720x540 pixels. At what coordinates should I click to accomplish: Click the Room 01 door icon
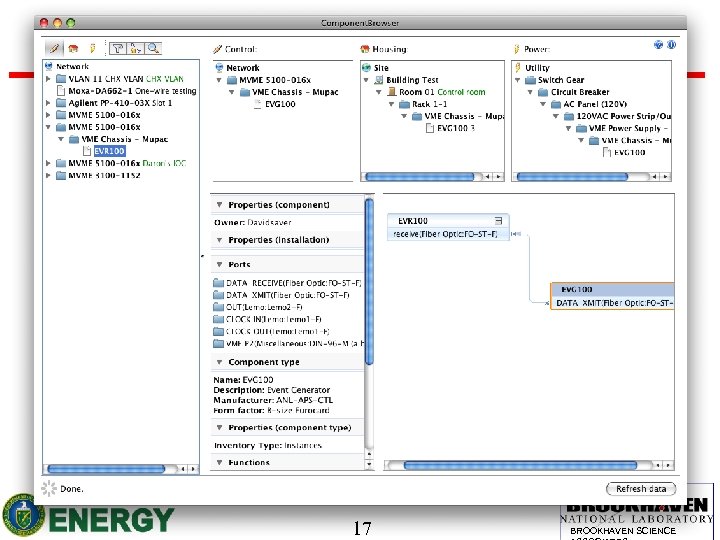coord(392,92)
